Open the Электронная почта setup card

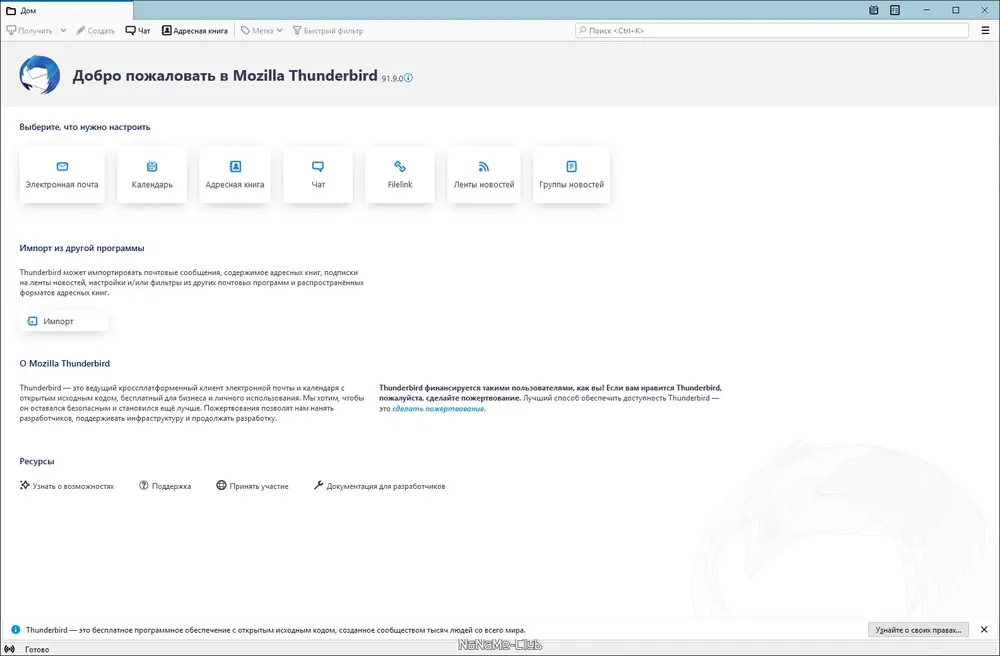tap(62, 175)
